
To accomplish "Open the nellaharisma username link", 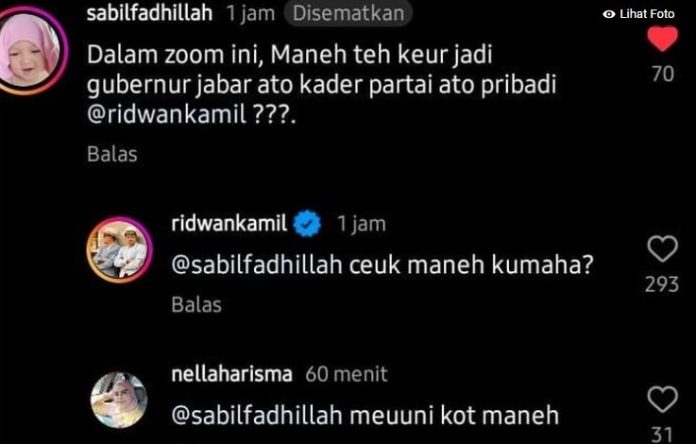I will (x=232, y=374).
